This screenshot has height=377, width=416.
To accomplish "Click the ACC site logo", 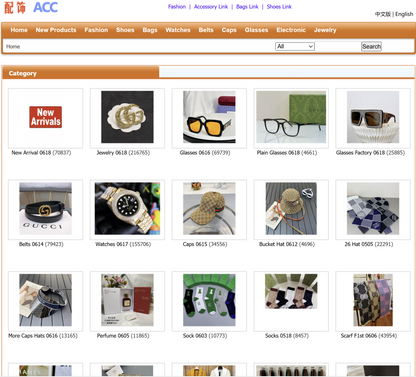I will (31, 7).
